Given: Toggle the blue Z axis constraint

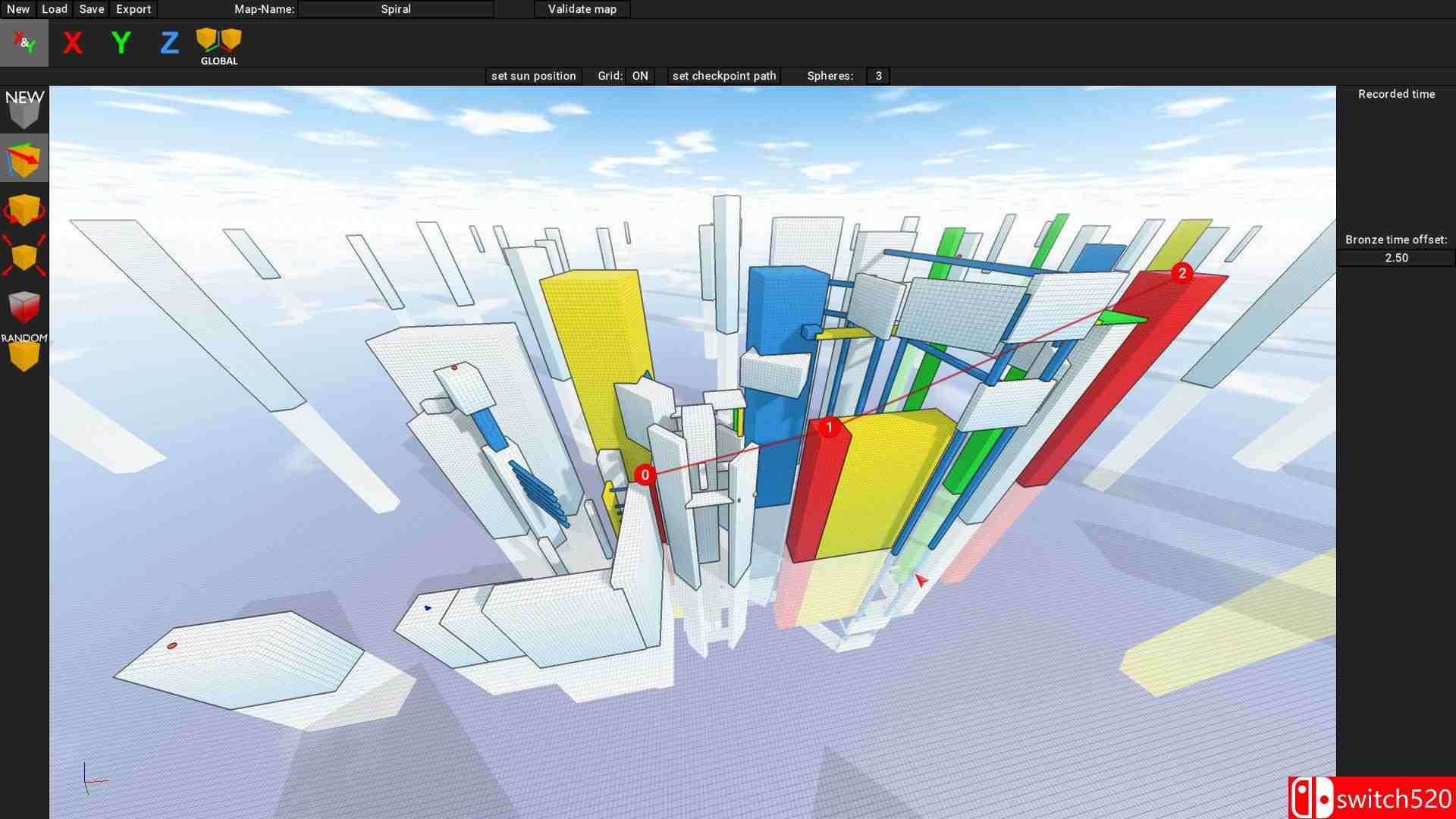Looking at the screenshot, I should tap(170, 43).
